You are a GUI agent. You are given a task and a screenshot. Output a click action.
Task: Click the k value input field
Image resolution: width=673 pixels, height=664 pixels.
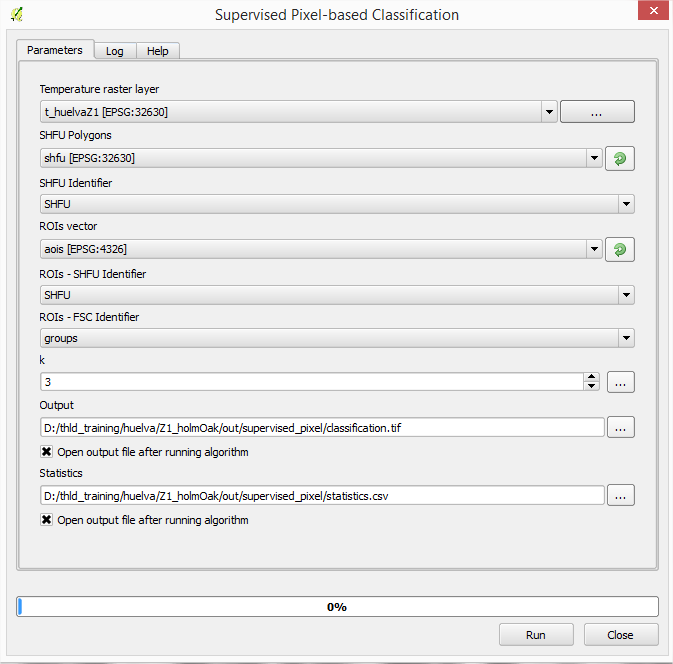[312, 382]
